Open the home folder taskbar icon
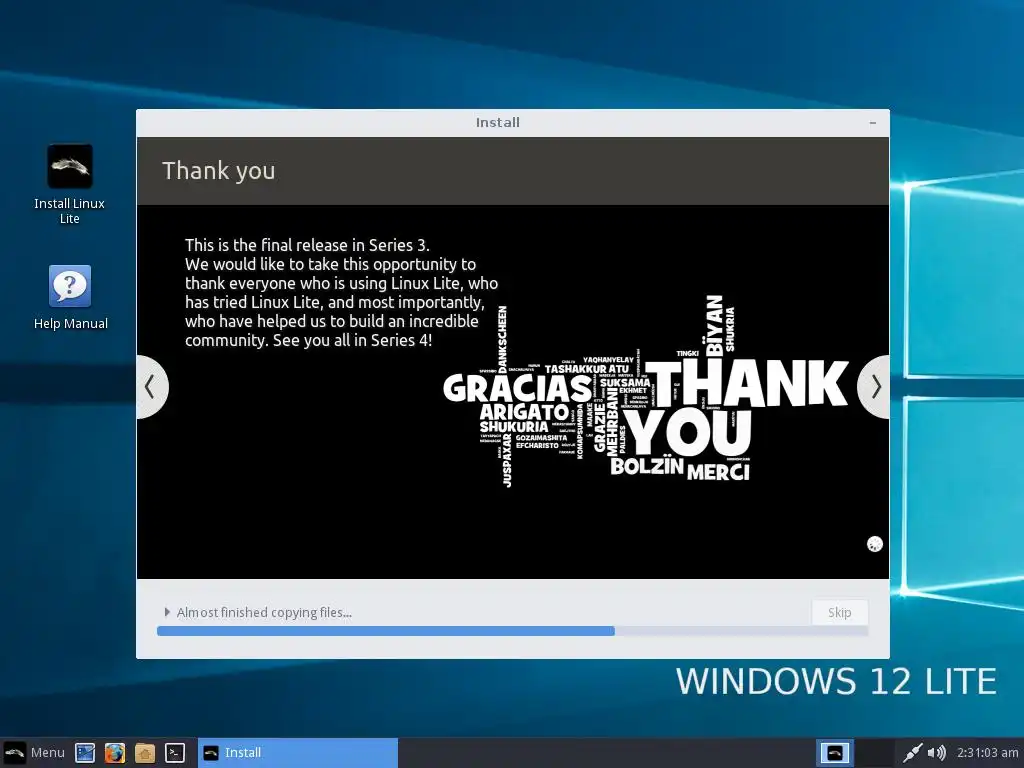The image size is (1024, 768). pyautogui.click(x=145, y=753)
